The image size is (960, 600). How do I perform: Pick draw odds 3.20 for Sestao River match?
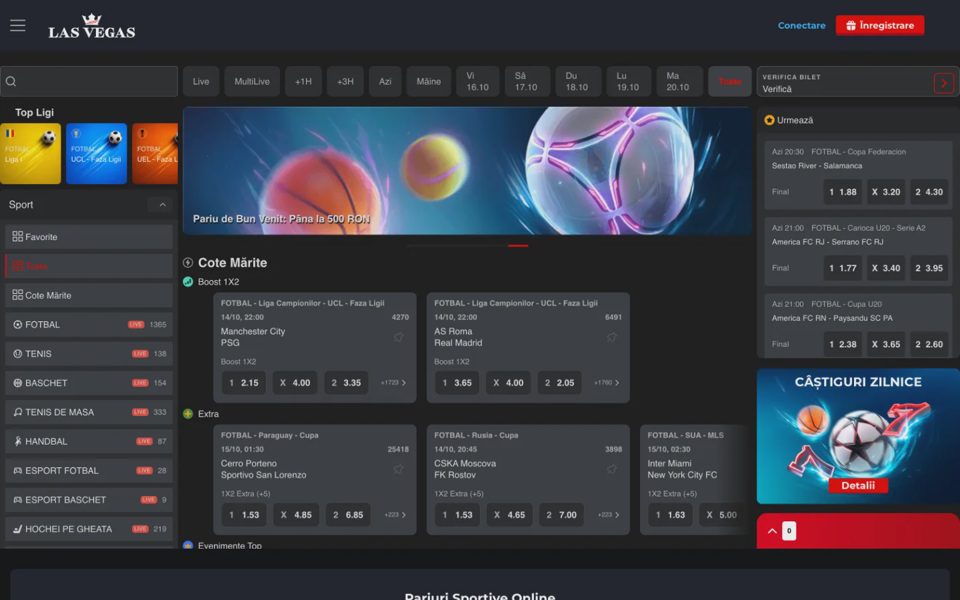(886, 192)
